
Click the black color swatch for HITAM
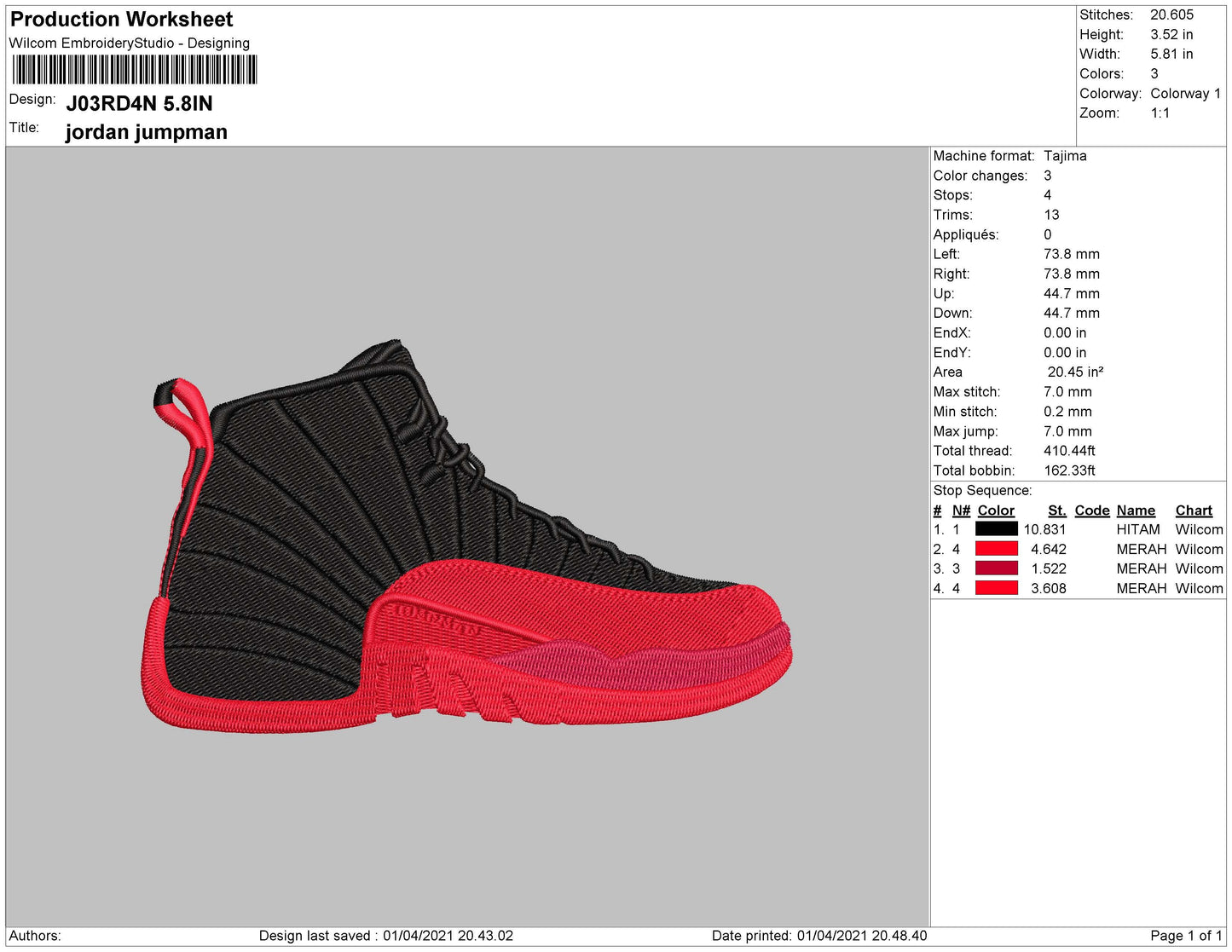(x=996, y=529)
